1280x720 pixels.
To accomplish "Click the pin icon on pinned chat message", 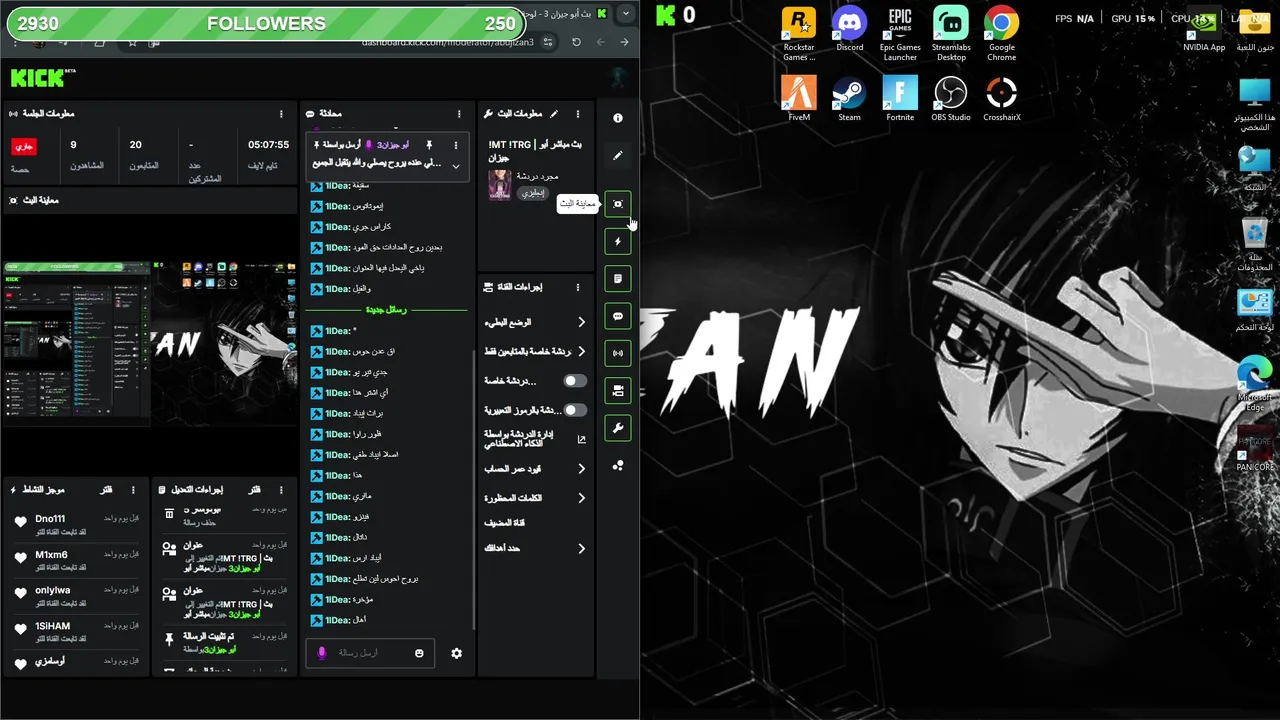I will coord(429,145).
